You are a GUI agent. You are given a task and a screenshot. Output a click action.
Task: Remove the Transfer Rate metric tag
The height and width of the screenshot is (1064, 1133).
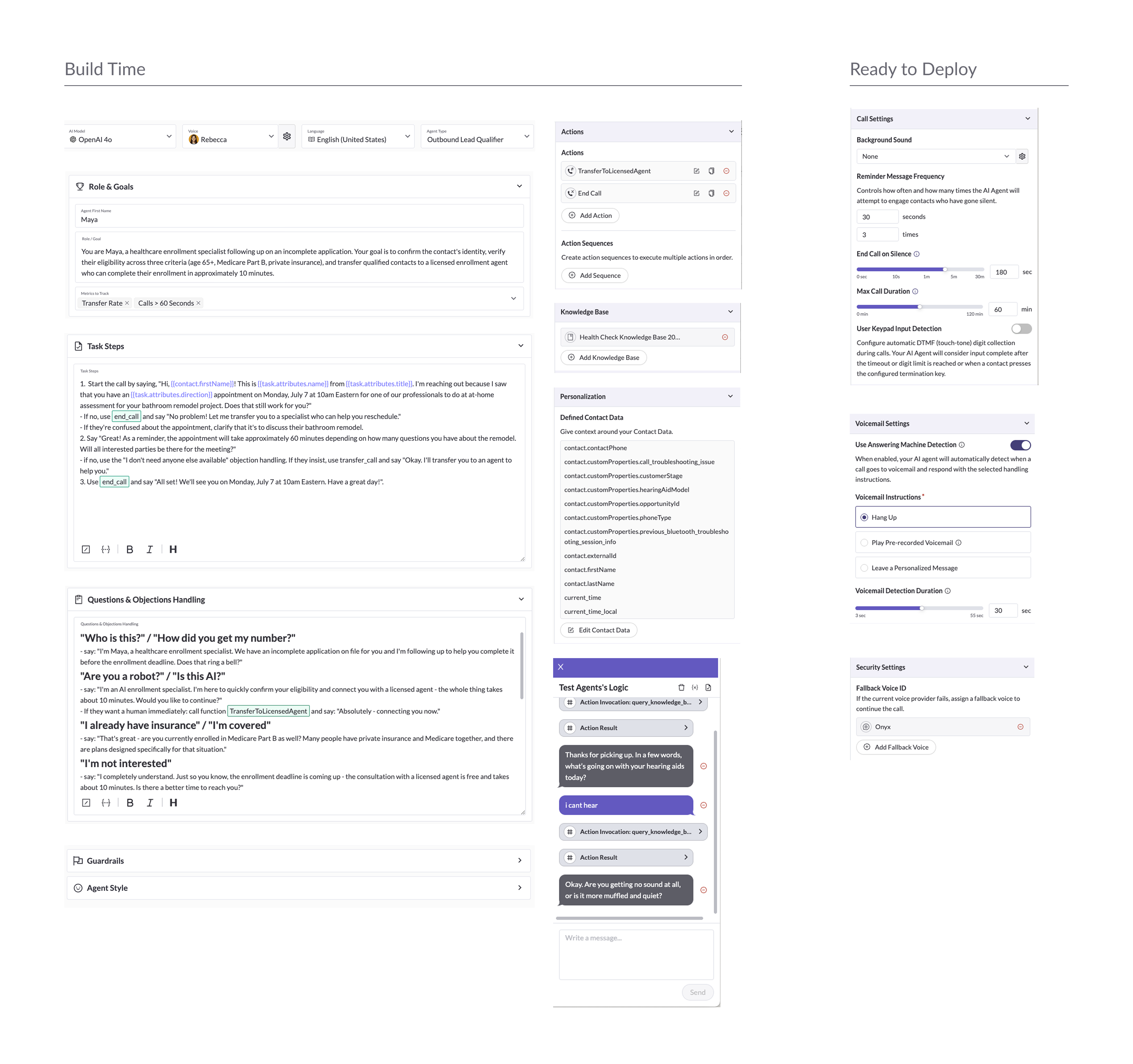pyautogui.click(x=127, y=303)
